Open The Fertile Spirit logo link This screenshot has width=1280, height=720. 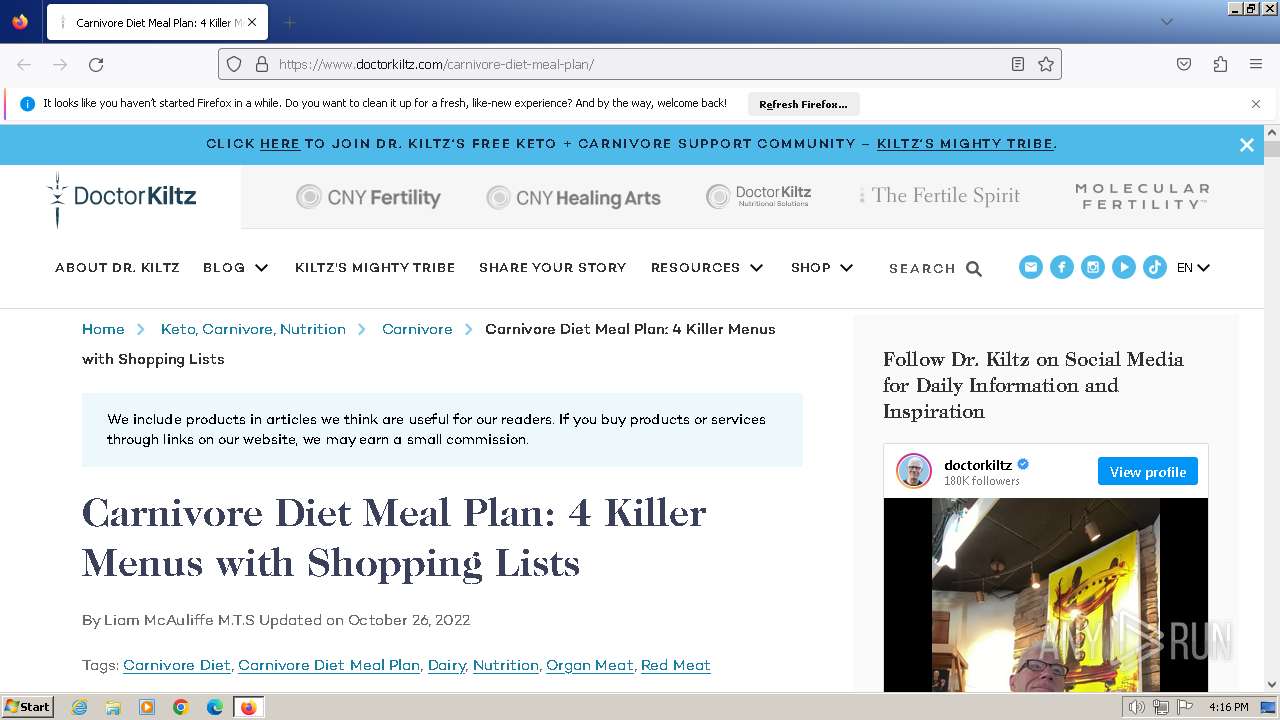(x=940, y=196)
